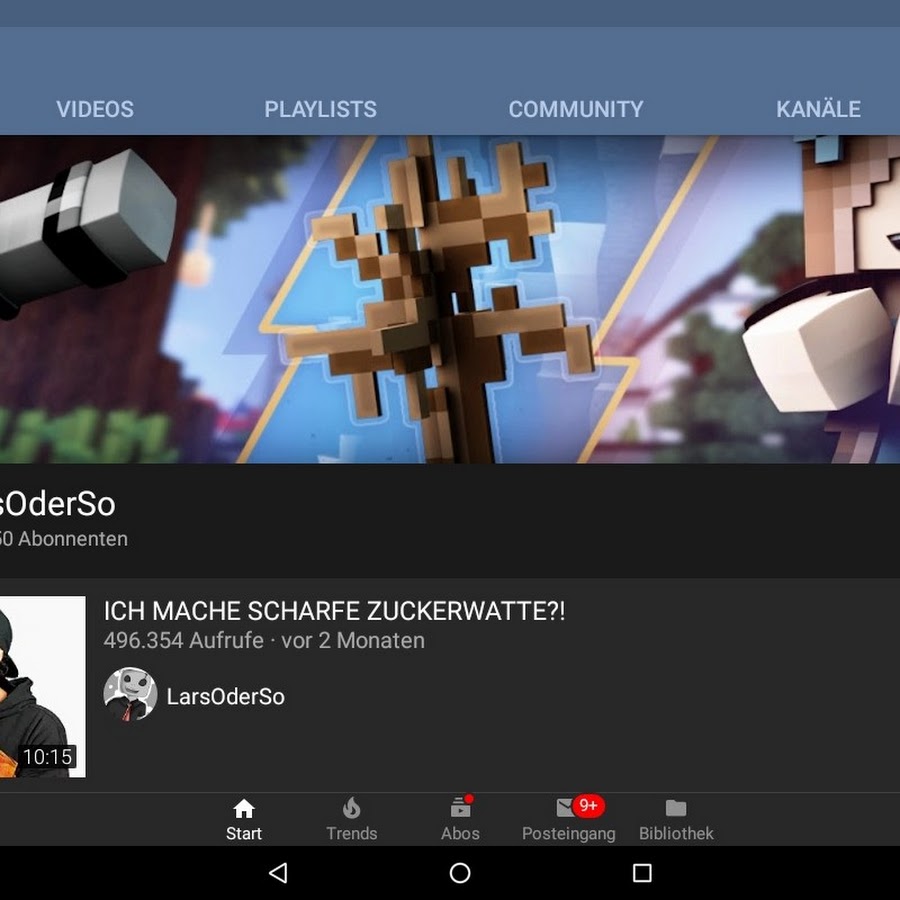
Task: Go to the Kanäle tab
Action: pos(818,109)
